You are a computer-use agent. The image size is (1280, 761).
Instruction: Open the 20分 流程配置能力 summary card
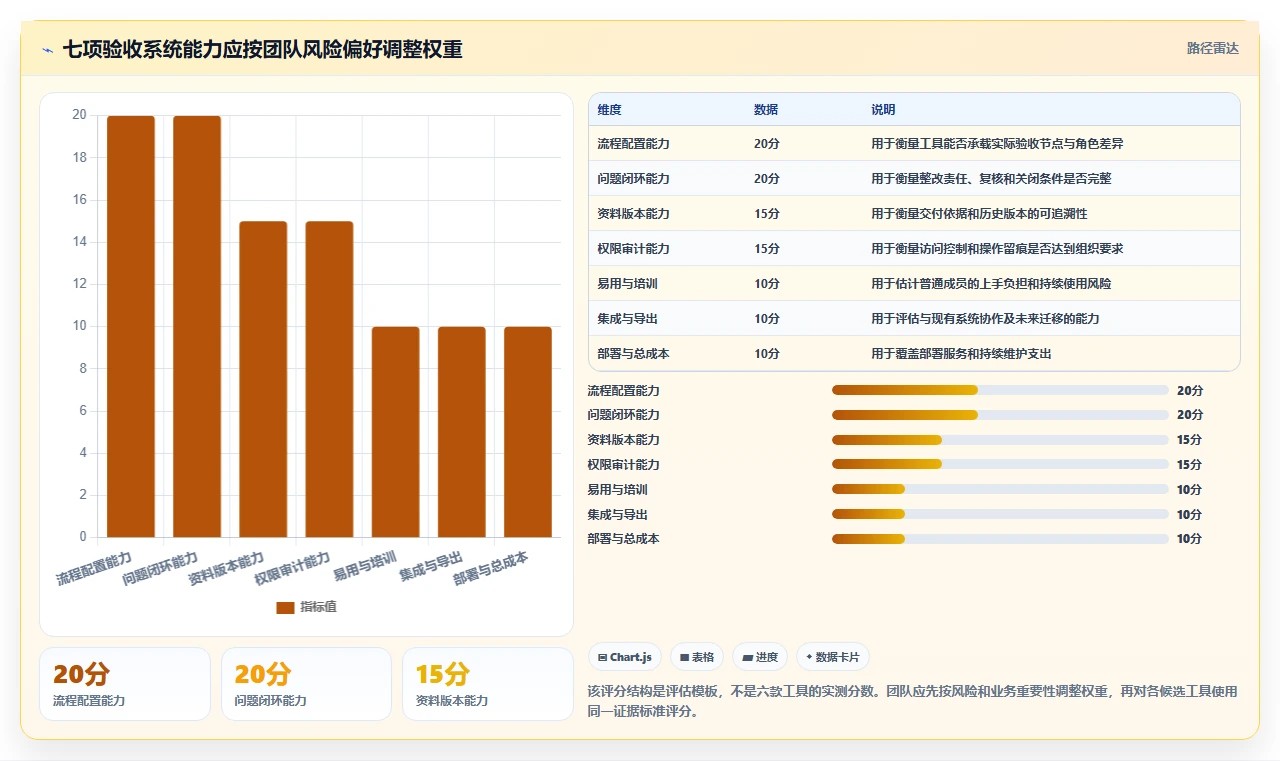point(125,684)
